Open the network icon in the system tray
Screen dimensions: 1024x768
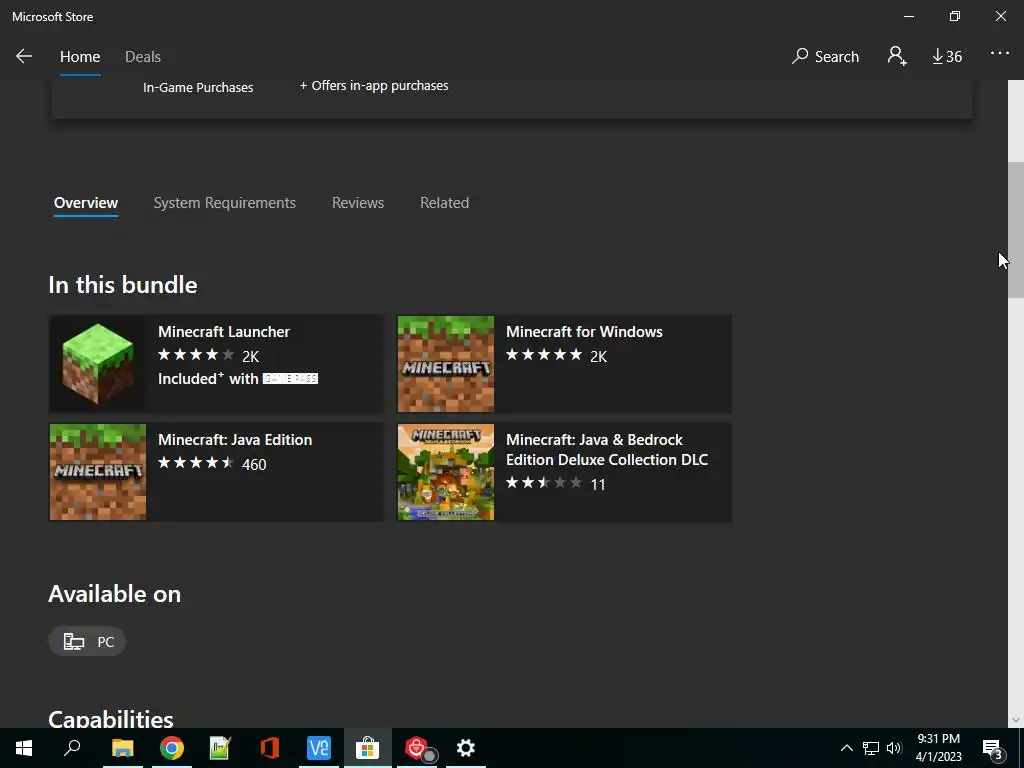pyautogui.click(x=871, y=748)
